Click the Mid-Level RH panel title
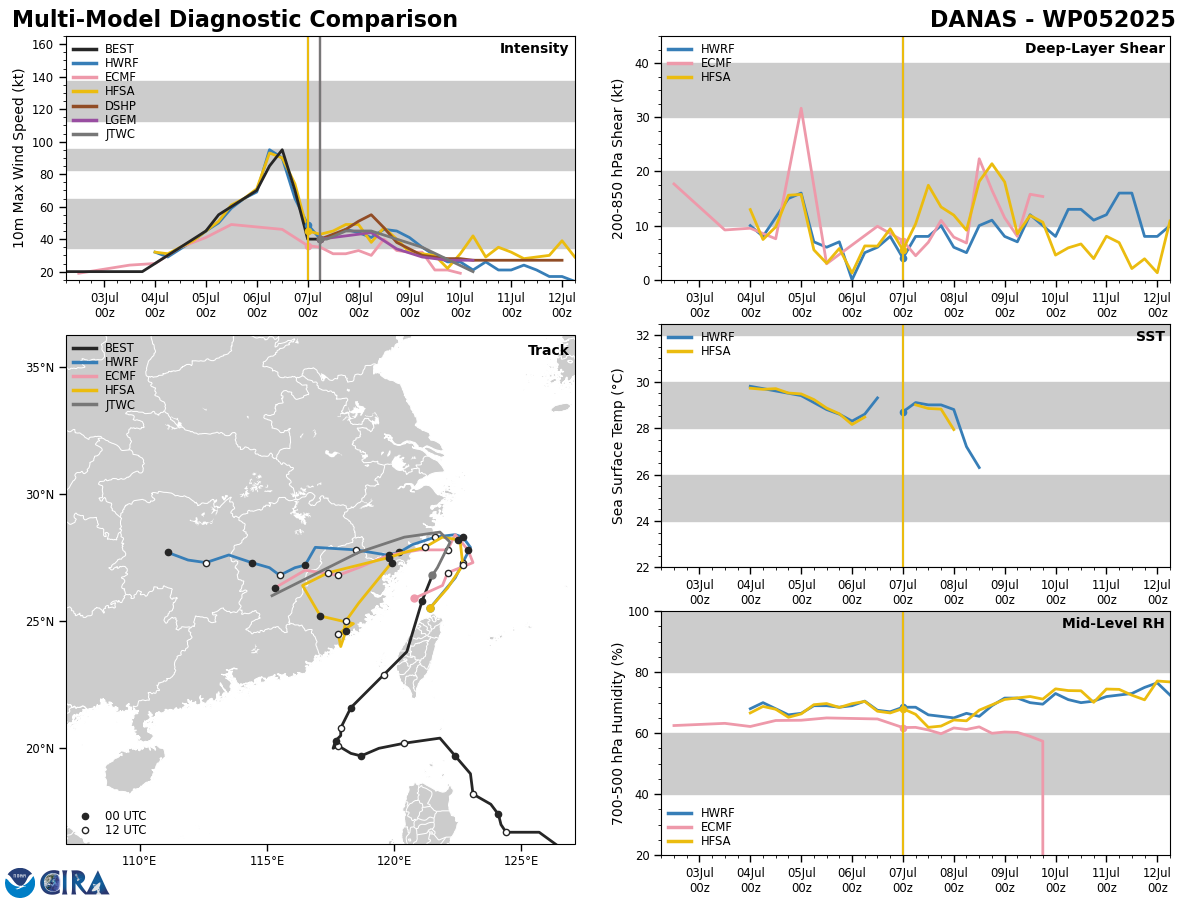Viewport: 1200px width, 900px height. coord(1113,624)
